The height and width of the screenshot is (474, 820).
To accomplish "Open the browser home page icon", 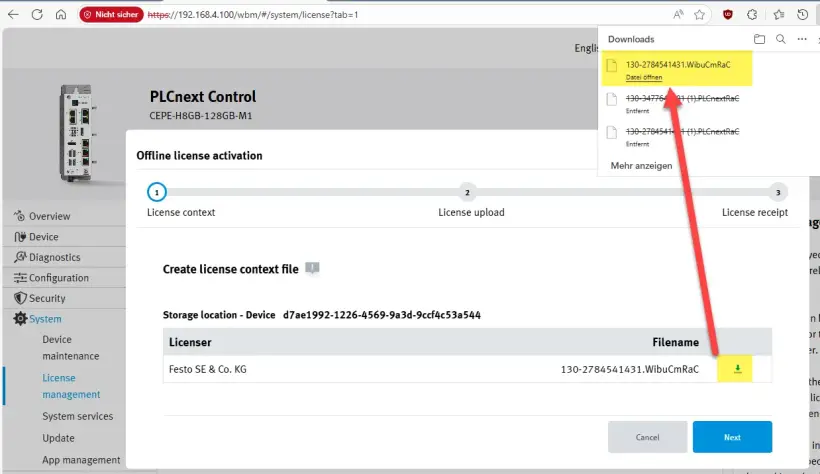I will pos(61,14).
